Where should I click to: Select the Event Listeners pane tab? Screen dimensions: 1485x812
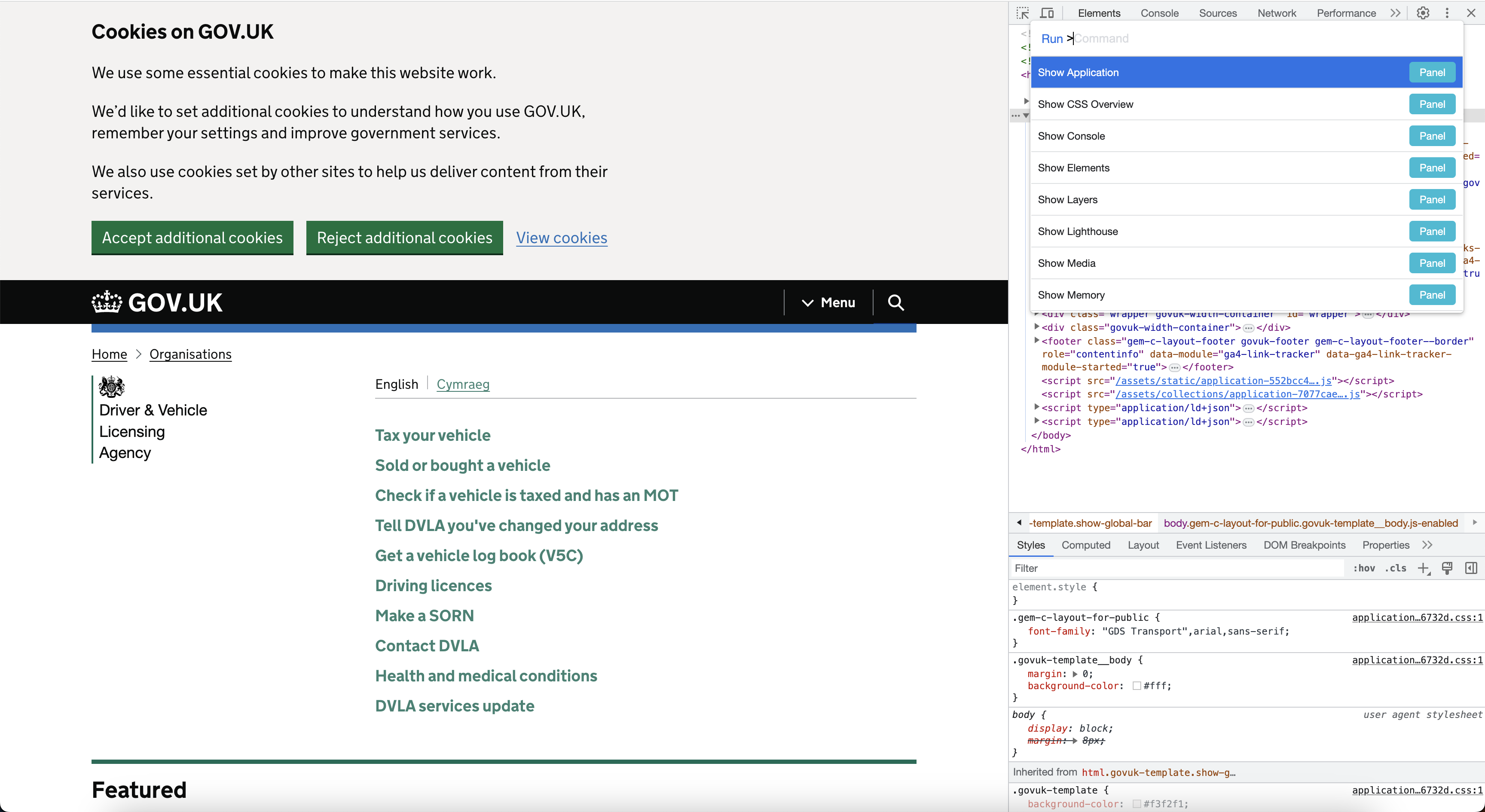tap(1211, 545)
